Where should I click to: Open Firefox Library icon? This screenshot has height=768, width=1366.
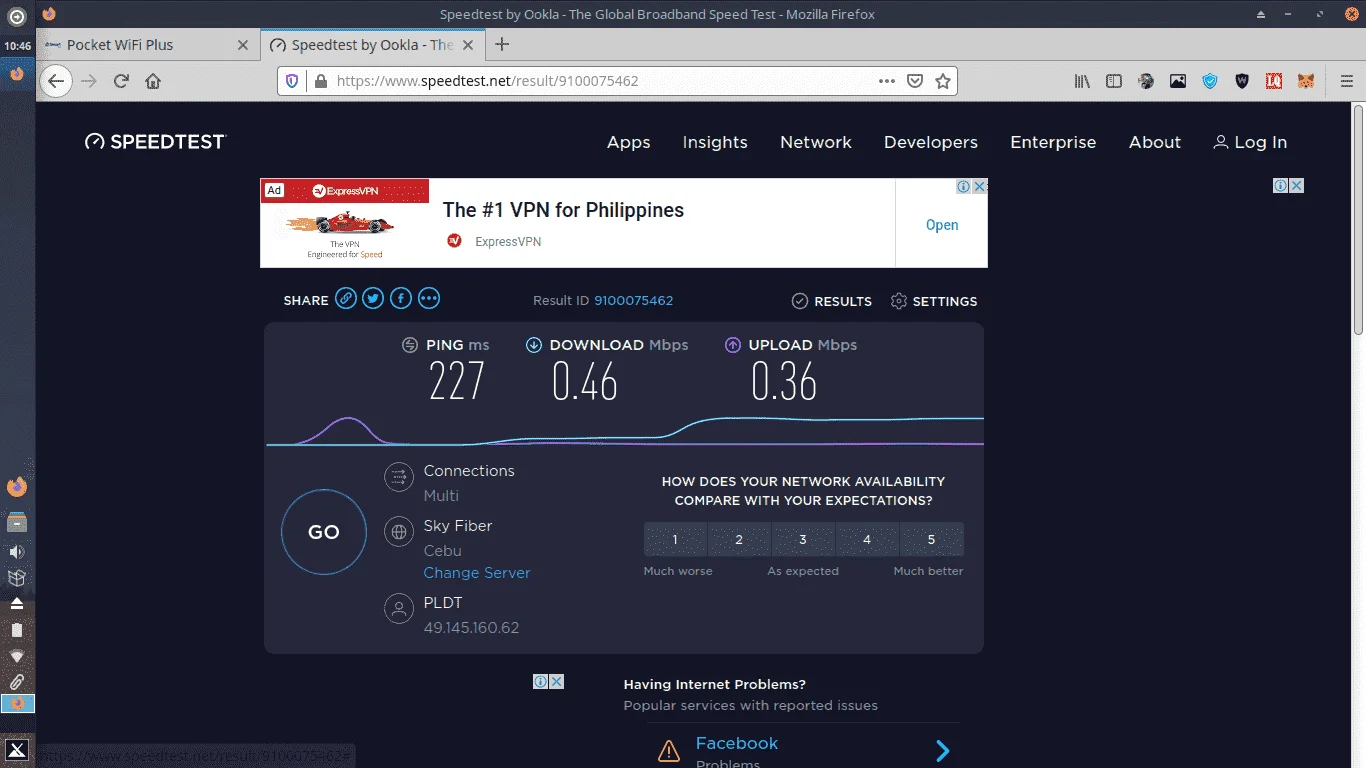1082,81
